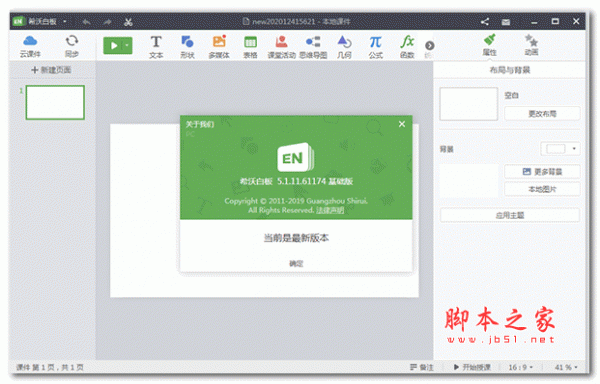Click the redo arrow in title bar
Image resolution: width=600 pixels, height=384 pixels.
[108, 22]
